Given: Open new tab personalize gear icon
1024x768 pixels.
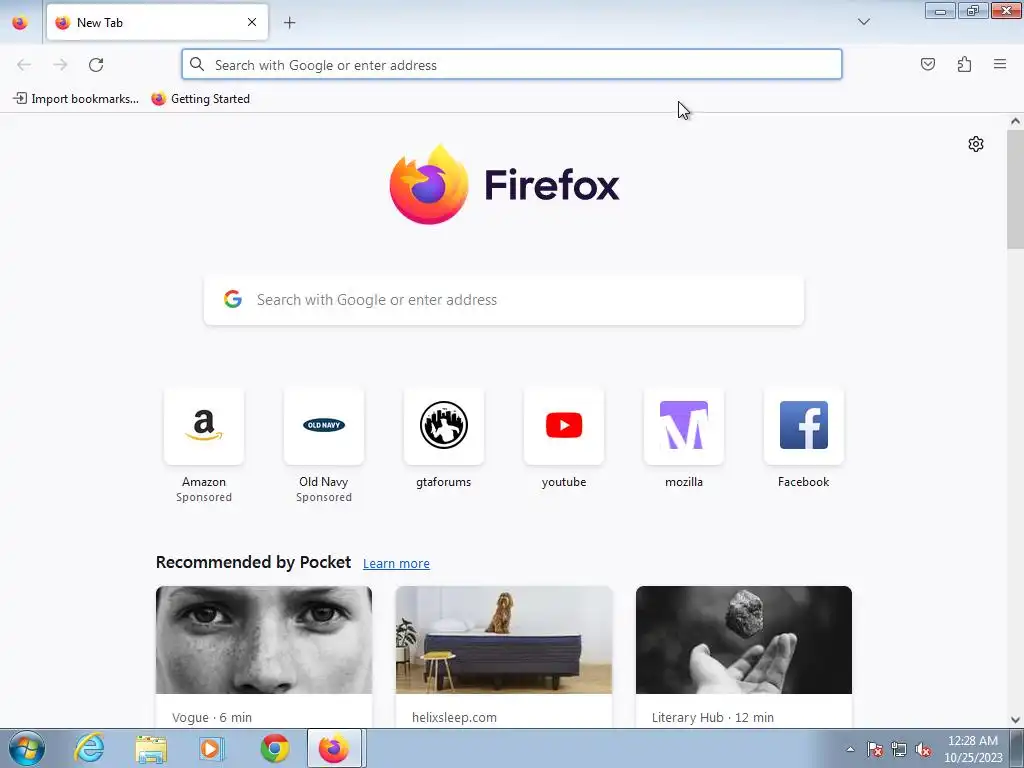Looking at the screenshot, I should tap(976, 144).
